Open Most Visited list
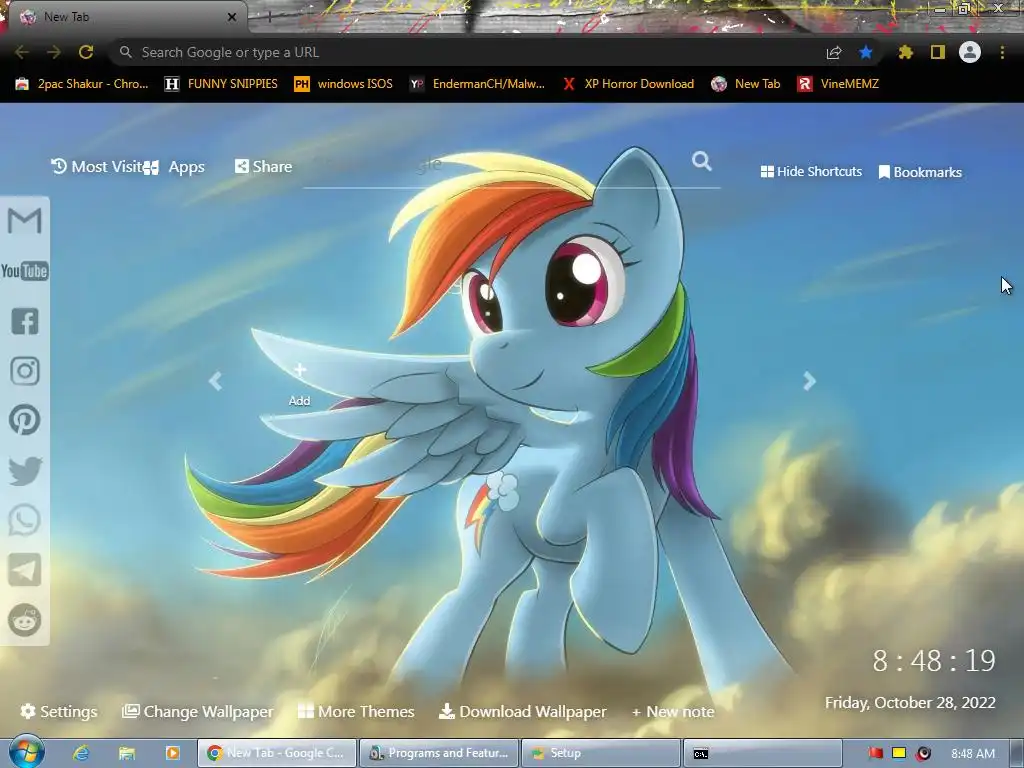 (x=97, y=167)
